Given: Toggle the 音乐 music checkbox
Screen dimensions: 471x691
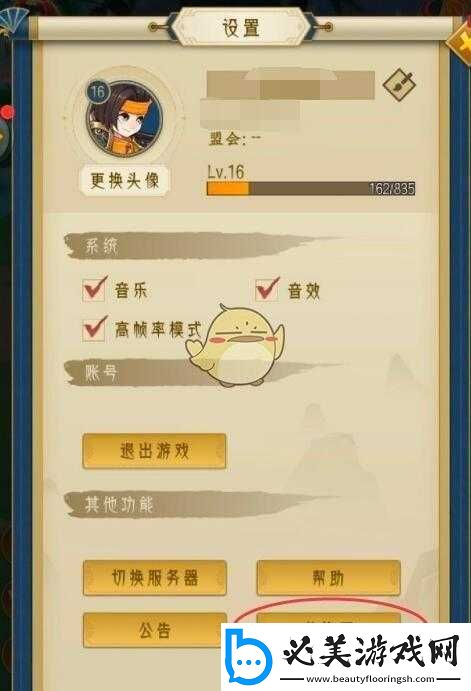Looking at the screenshot, I should [x=93, y=290].
